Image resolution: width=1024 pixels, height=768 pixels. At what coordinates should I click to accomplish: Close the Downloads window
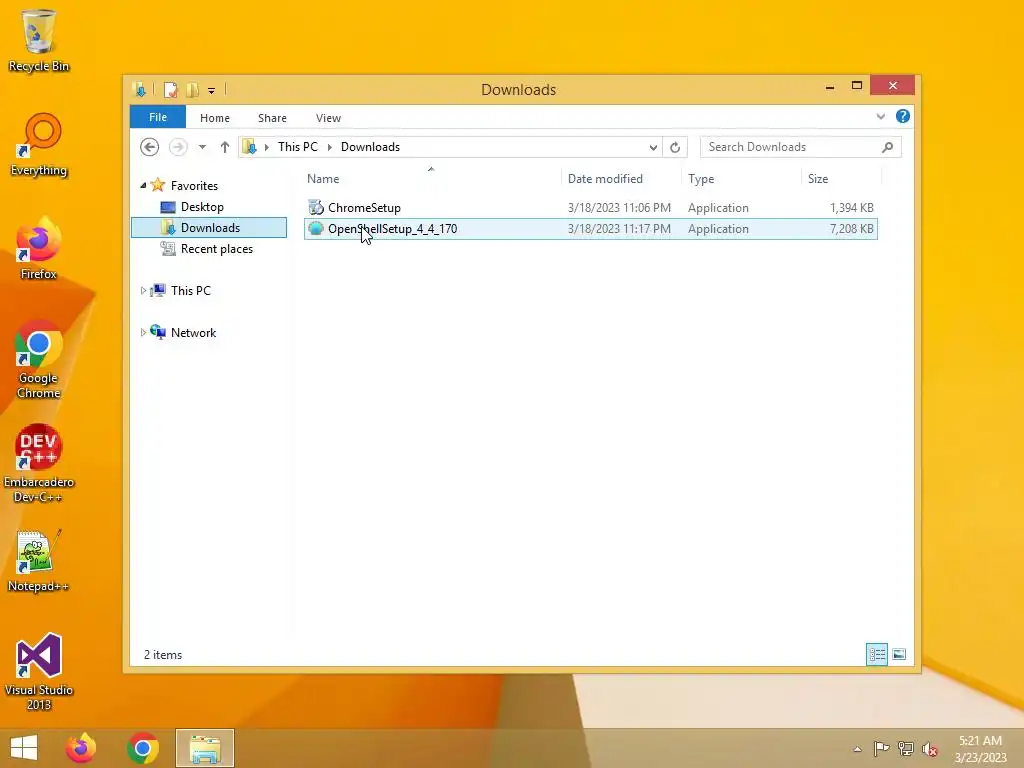pyautogui.click(x=893, y=86)
